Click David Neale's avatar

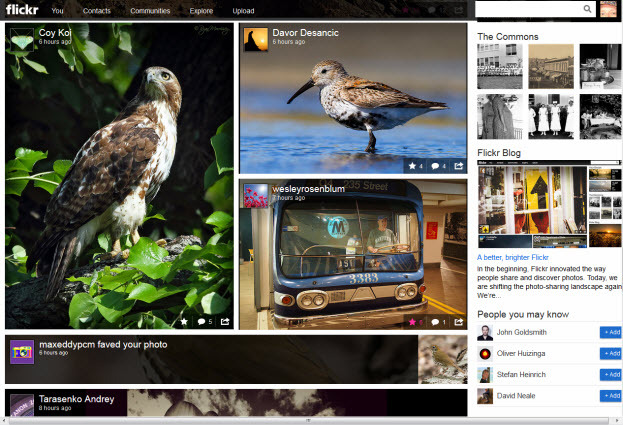pos(485,396)
